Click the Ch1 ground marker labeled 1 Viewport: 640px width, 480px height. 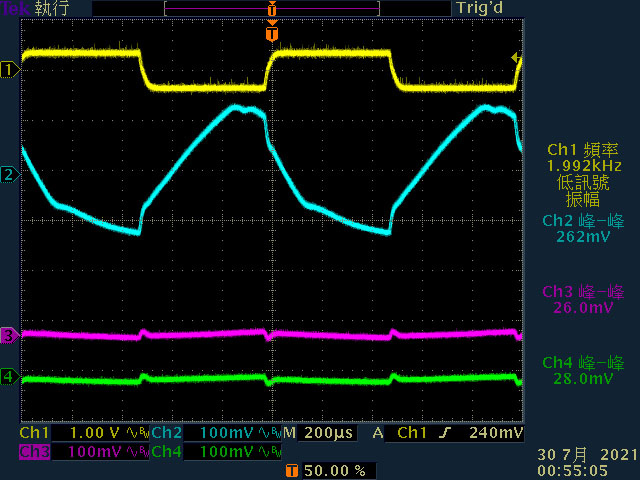point(10,70)
